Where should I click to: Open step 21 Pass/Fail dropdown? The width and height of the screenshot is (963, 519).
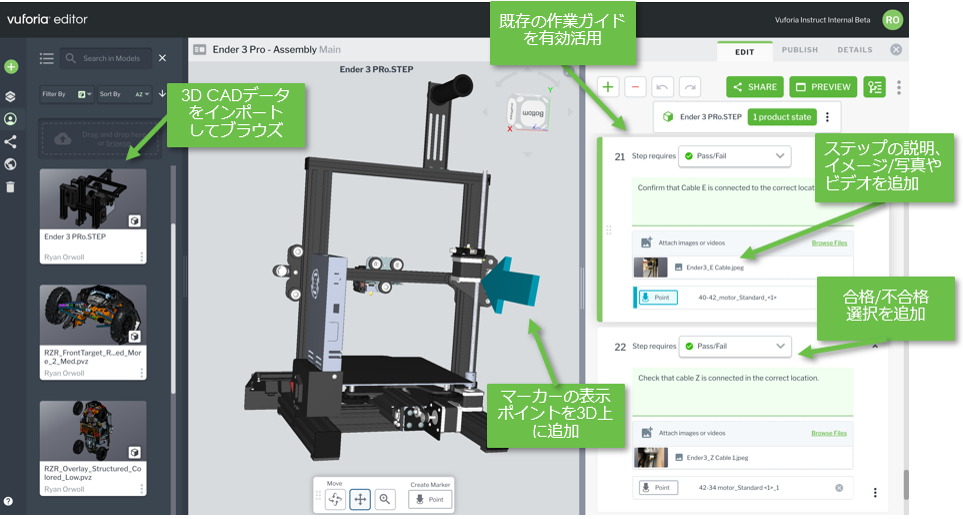coord(735,156)
